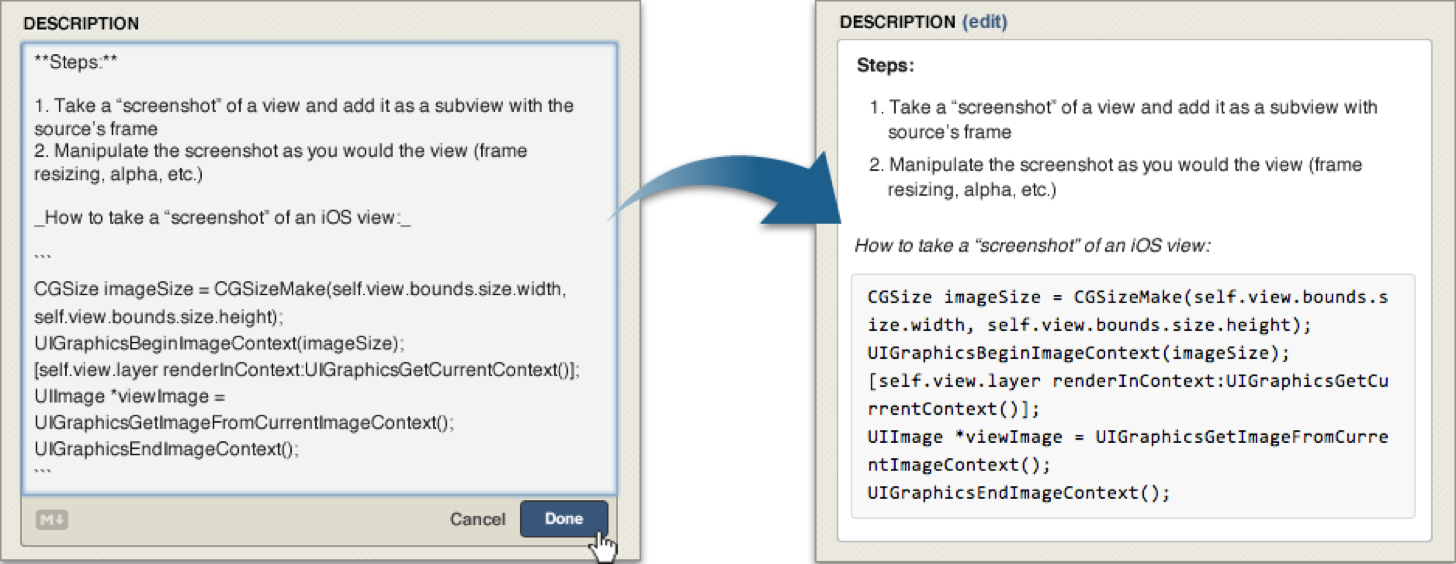Click the Markdown help icon

[x=52, y=519]
